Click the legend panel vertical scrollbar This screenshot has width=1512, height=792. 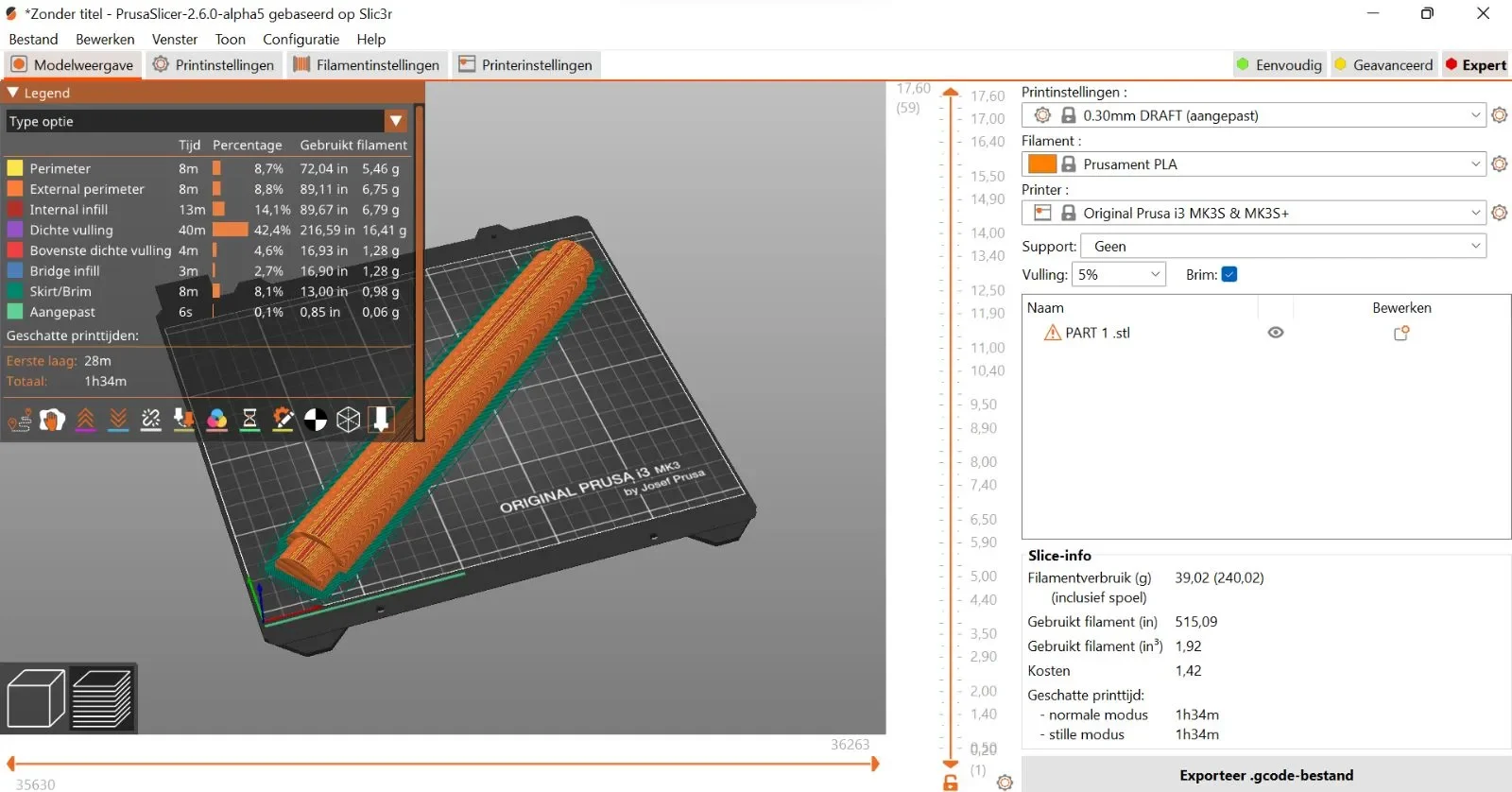(x=419, y=271)
